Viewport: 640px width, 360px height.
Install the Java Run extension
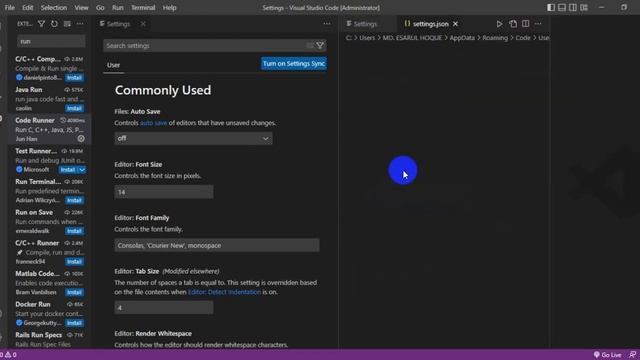point(74,108)
